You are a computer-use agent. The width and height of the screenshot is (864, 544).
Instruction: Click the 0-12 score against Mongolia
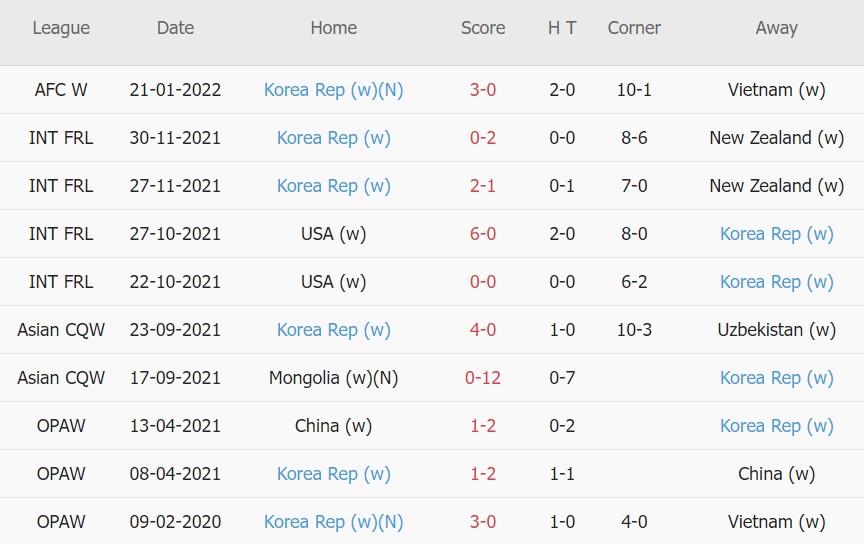483,378
